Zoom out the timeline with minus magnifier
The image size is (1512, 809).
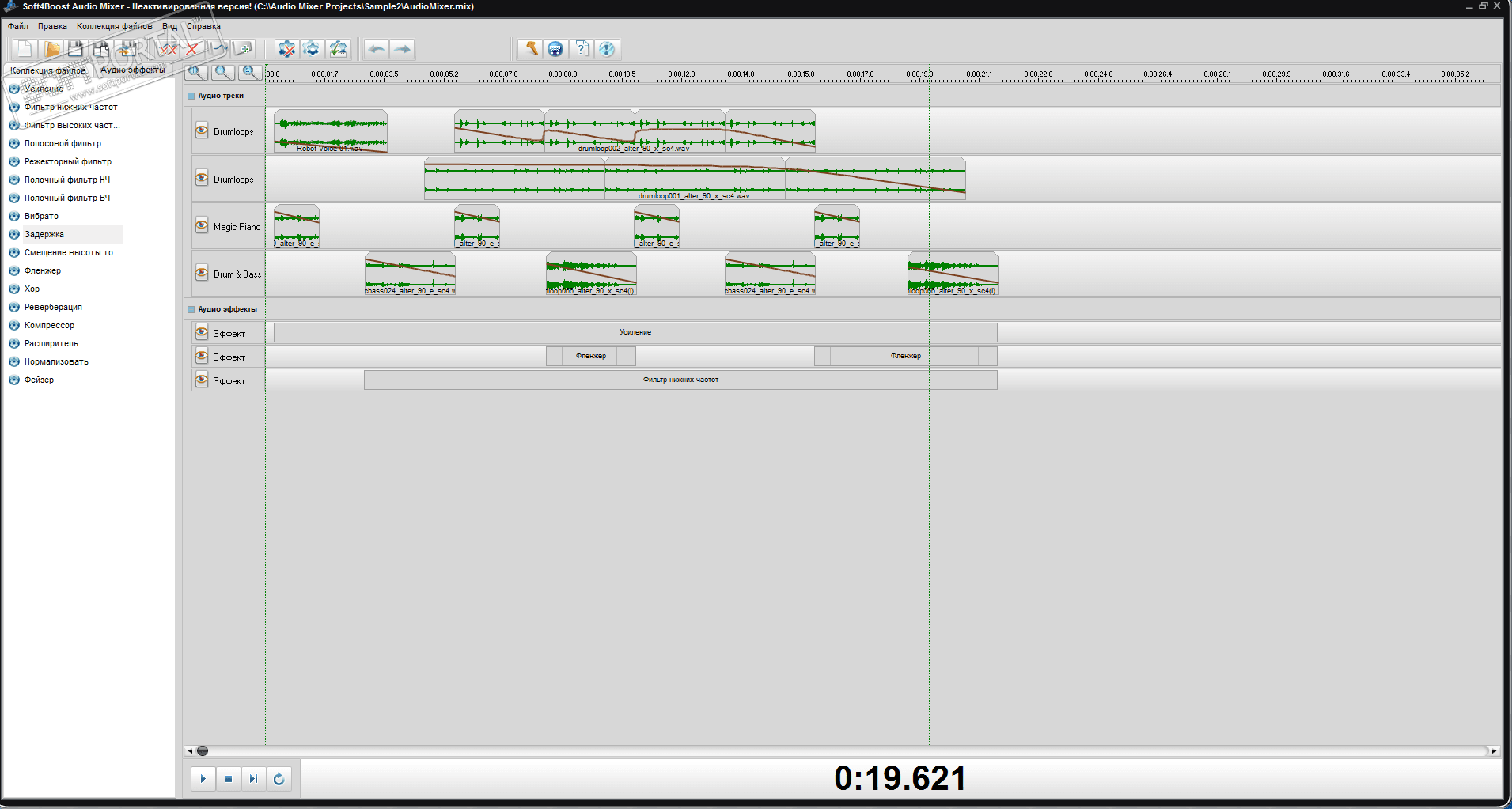223,73
